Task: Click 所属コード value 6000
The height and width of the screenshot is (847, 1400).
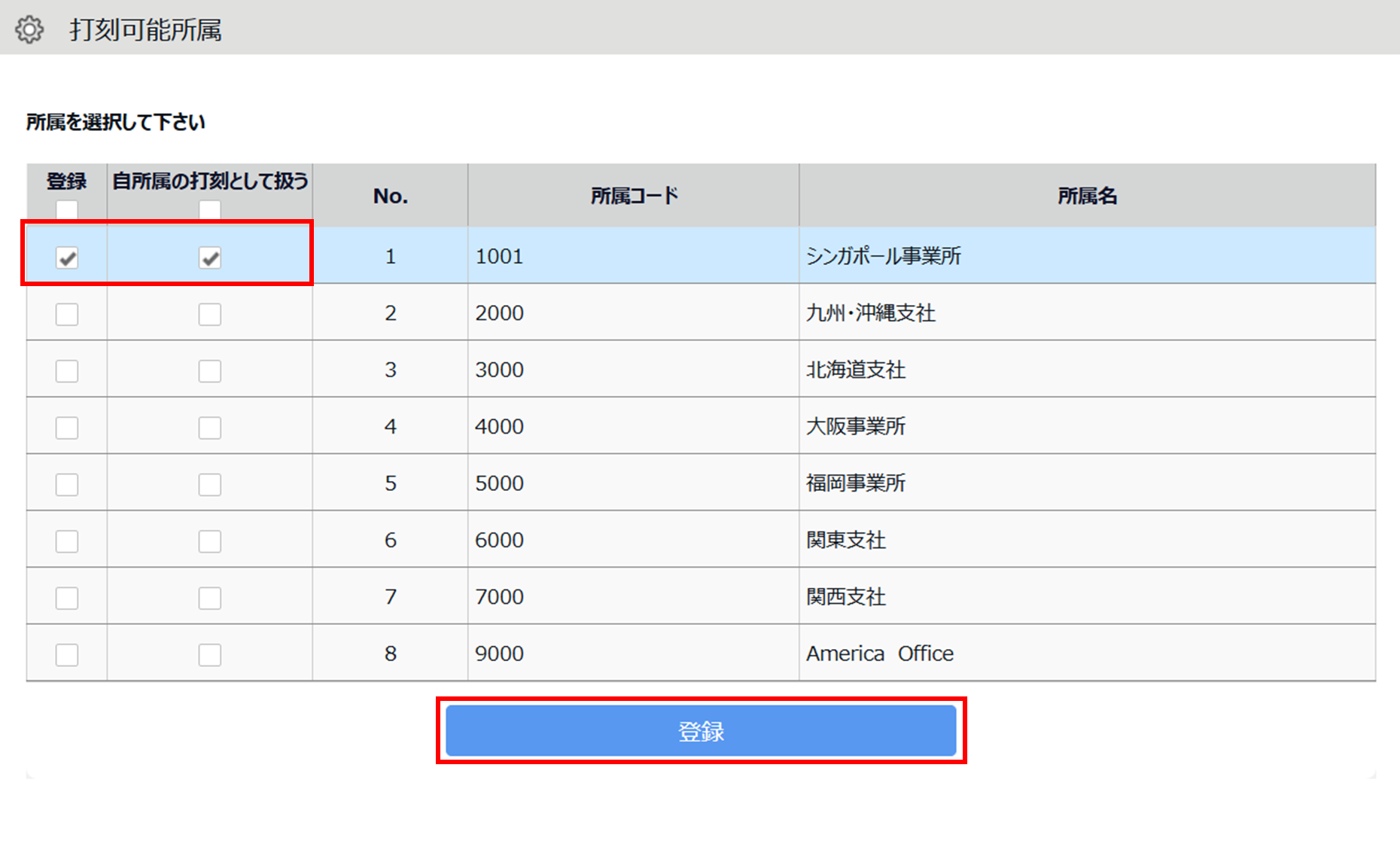Action: click(499, 540)
